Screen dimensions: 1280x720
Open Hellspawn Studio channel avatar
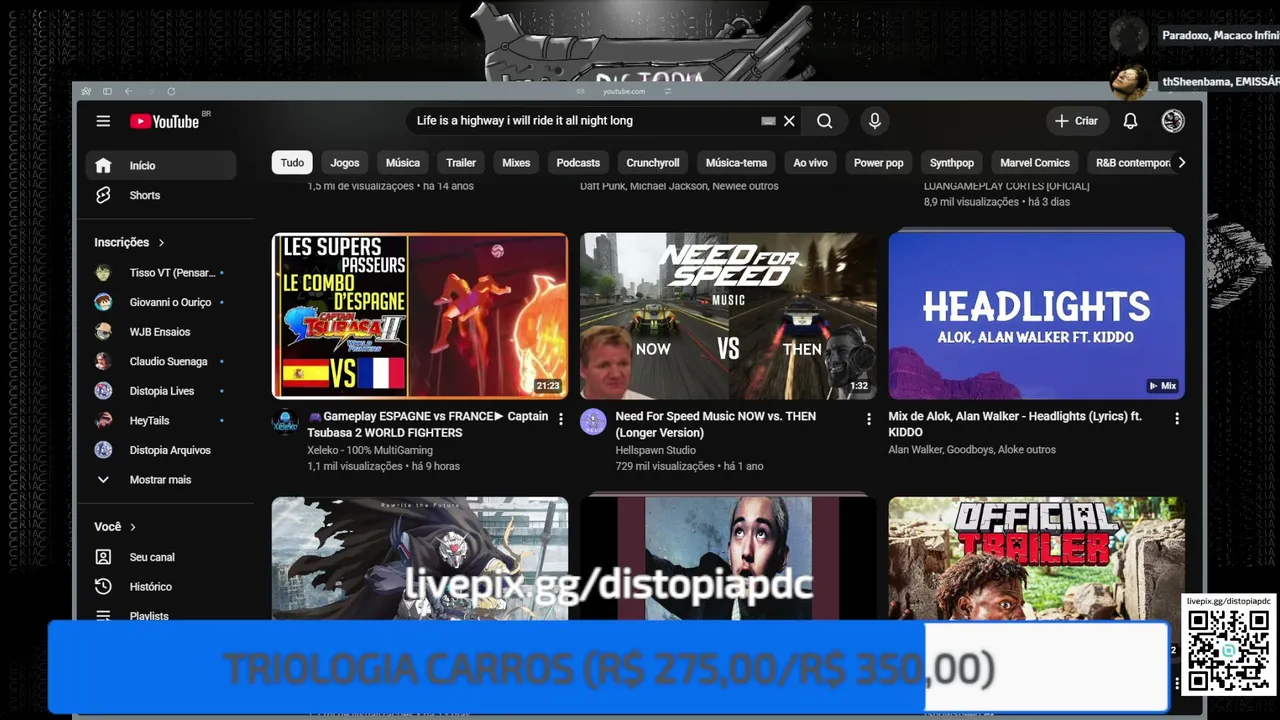(593, 422)
